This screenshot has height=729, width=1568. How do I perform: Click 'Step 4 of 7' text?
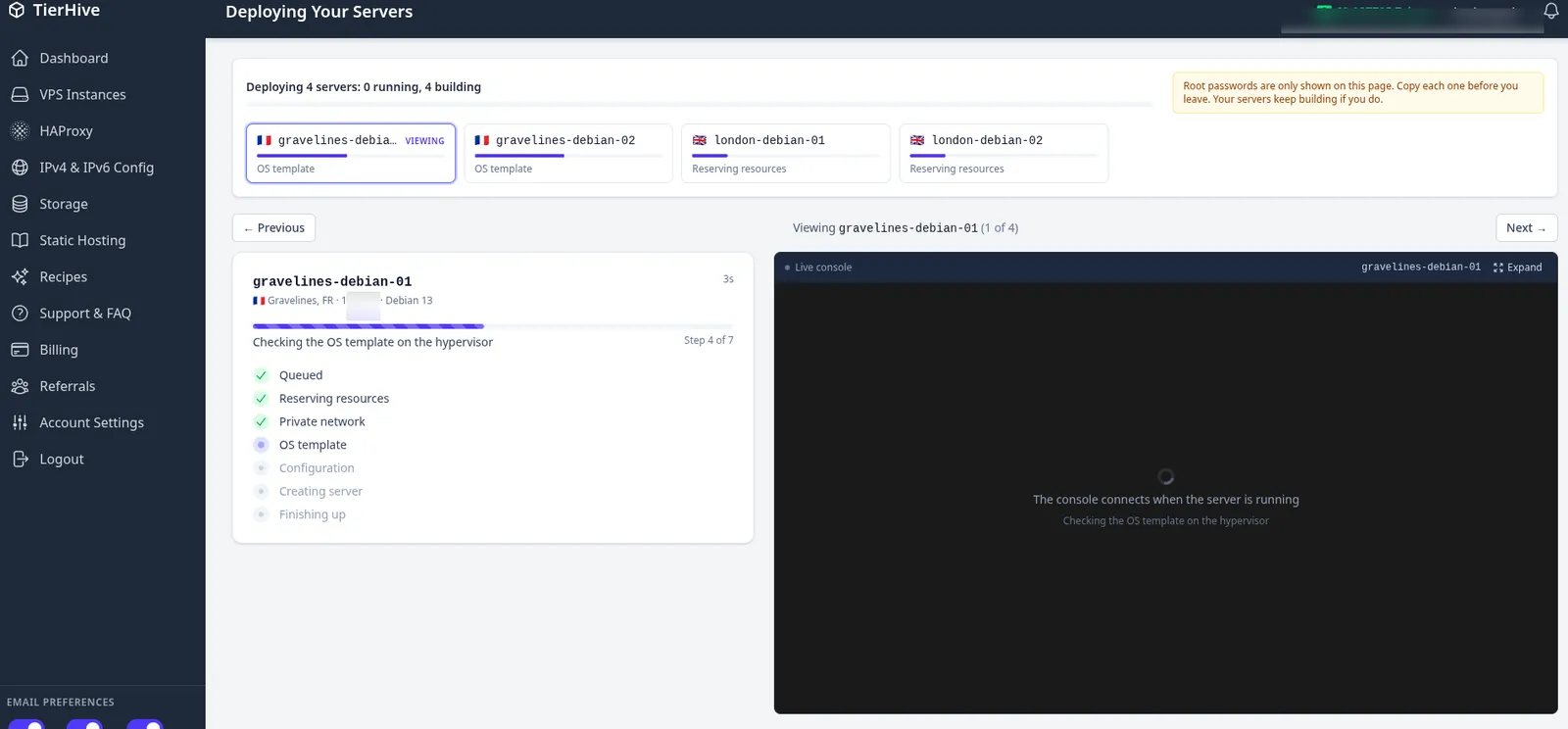(709, 340)
